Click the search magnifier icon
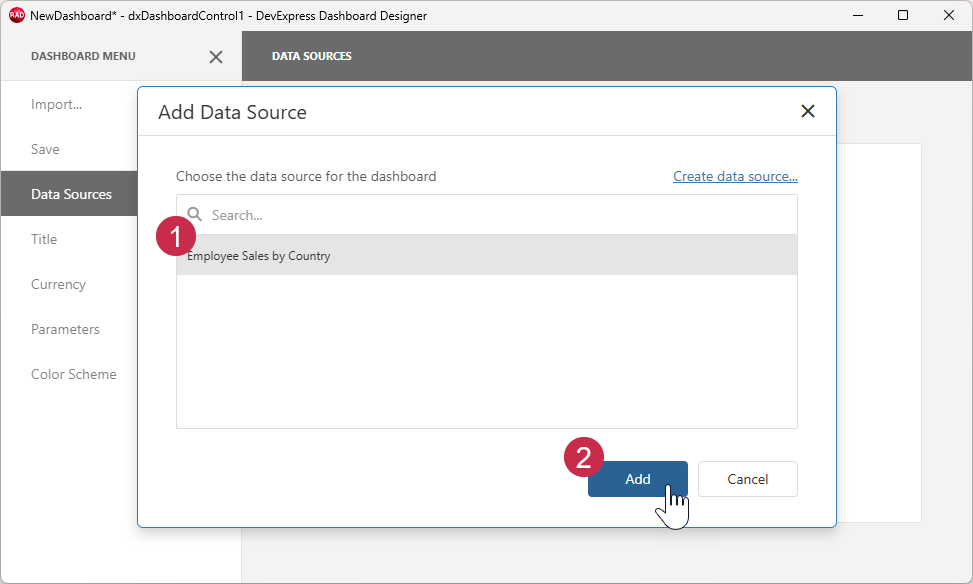The height and width of the screenshot is (584, 973). [x=194, y=214]
